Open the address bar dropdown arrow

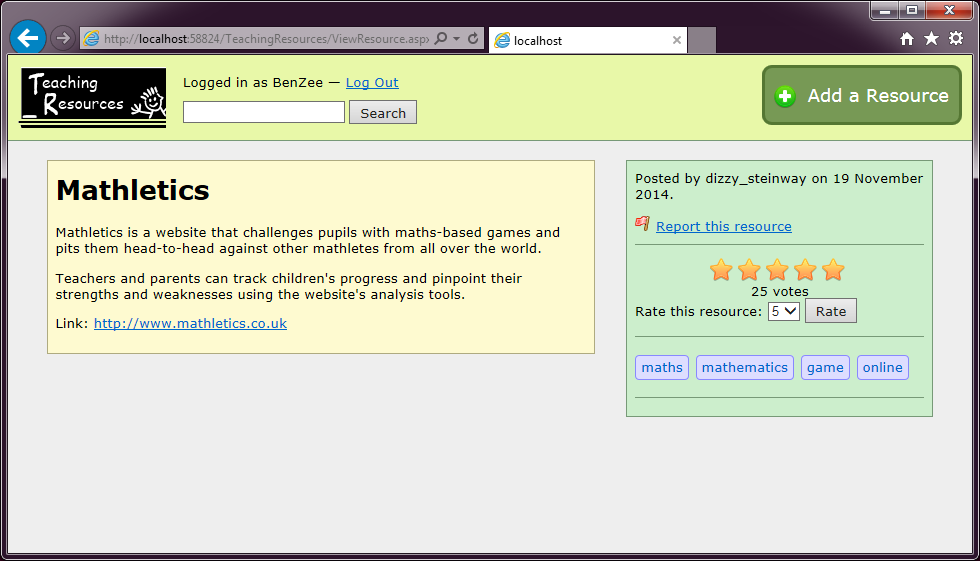pos(457,39)
